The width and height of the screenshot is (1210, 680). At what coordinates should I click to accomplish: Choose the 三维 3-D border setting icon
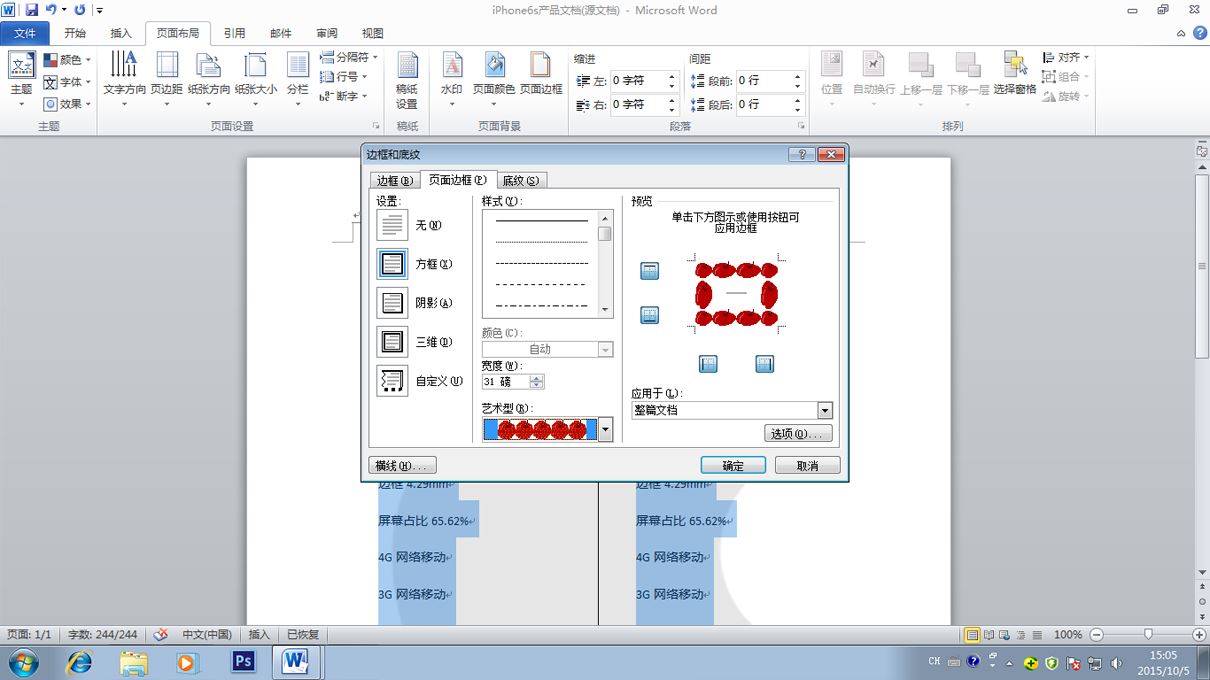point(392,342)
